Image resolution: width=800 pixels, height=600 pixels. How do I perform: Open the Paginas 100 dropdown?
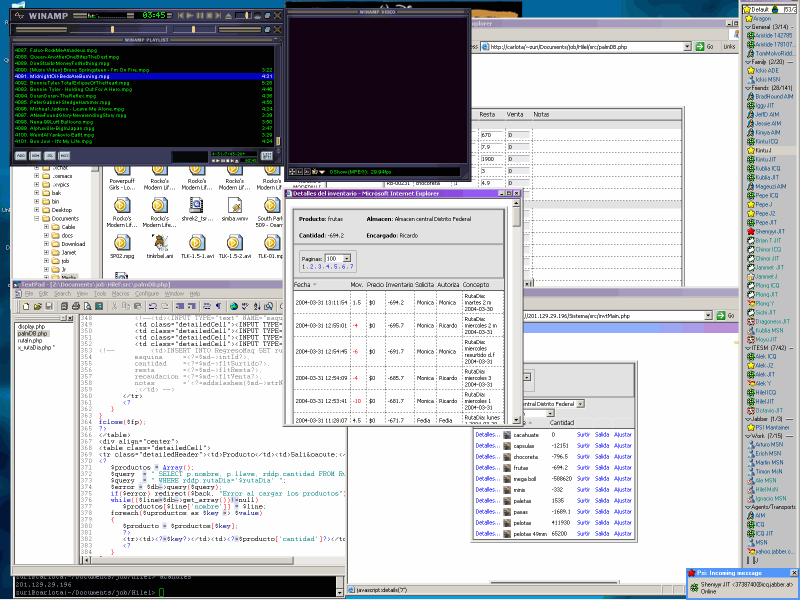coord(345,258)
